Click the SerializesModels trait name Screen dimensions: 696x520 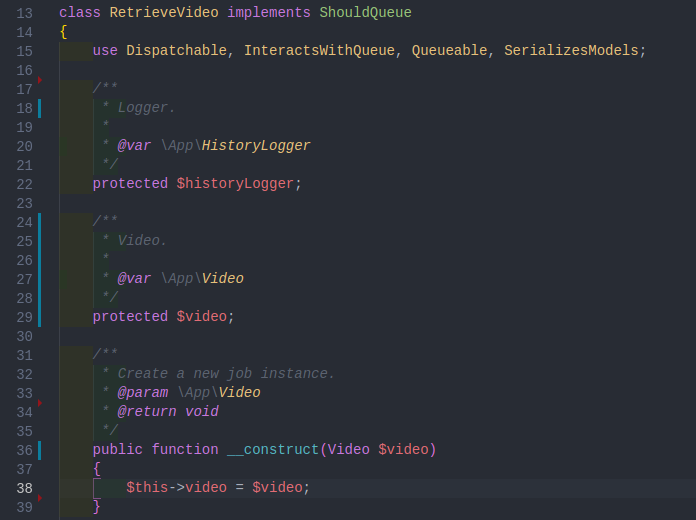click(571, 51)
